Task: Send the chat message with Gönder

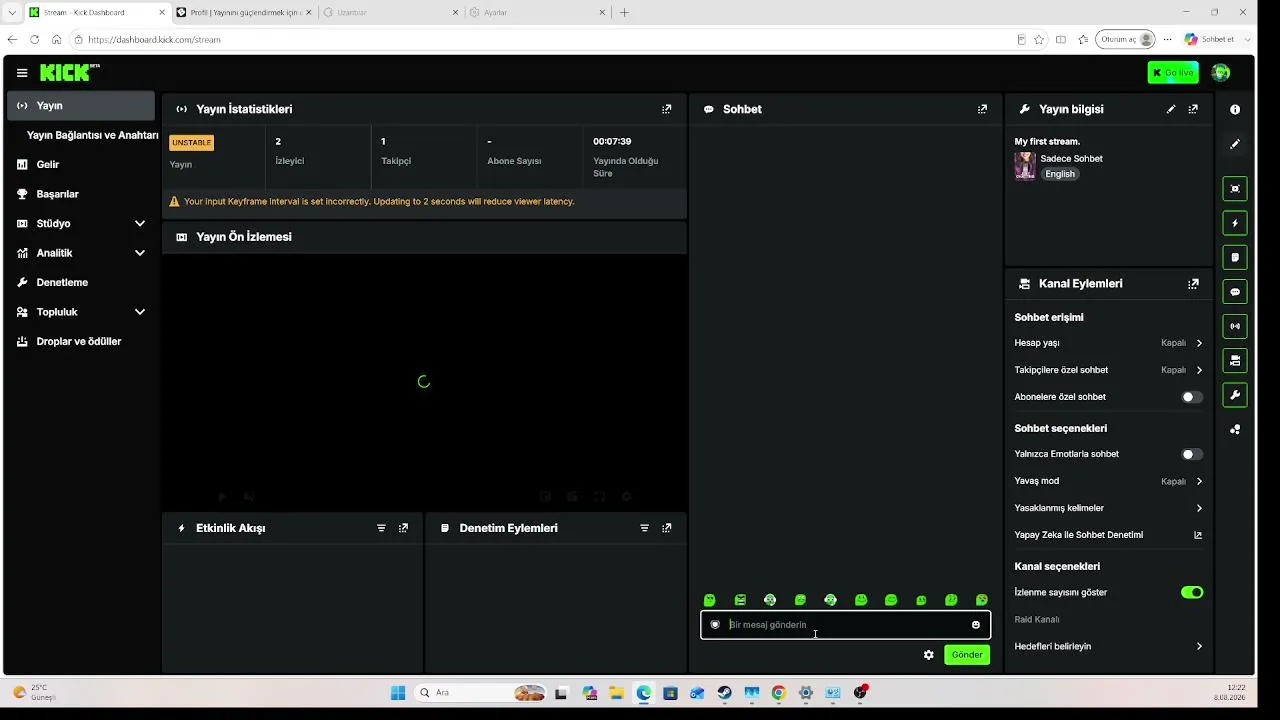Action: tap(967, 655)
